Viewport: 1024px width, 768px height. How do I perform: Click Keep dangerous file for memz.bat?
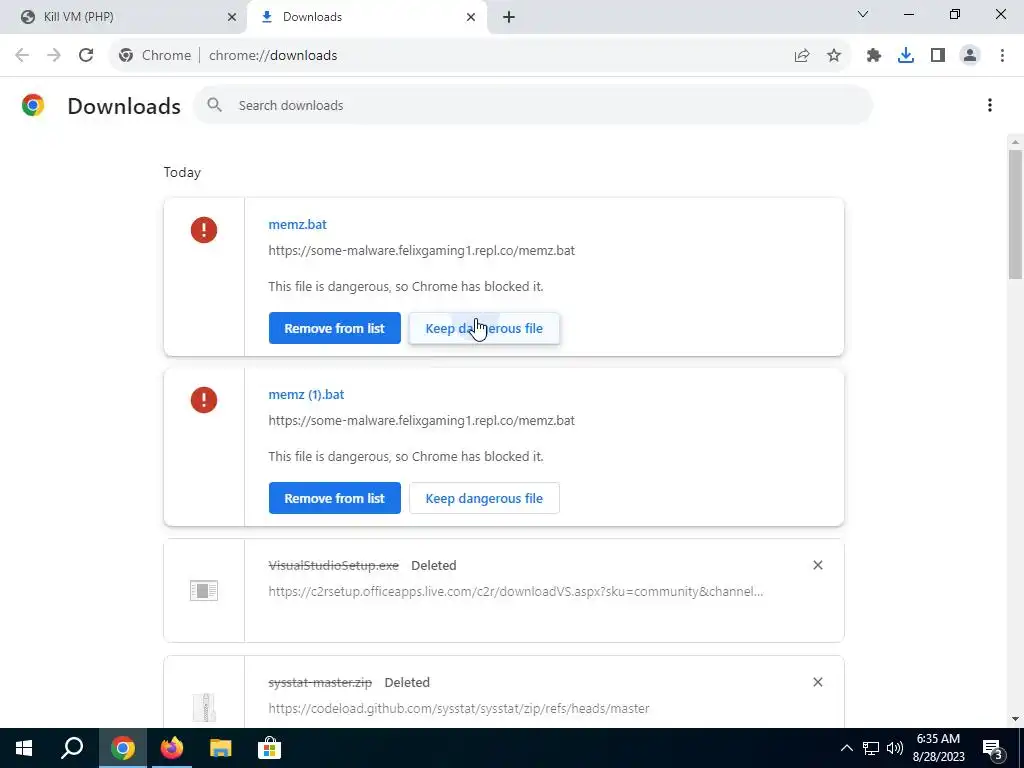[484, 328]
